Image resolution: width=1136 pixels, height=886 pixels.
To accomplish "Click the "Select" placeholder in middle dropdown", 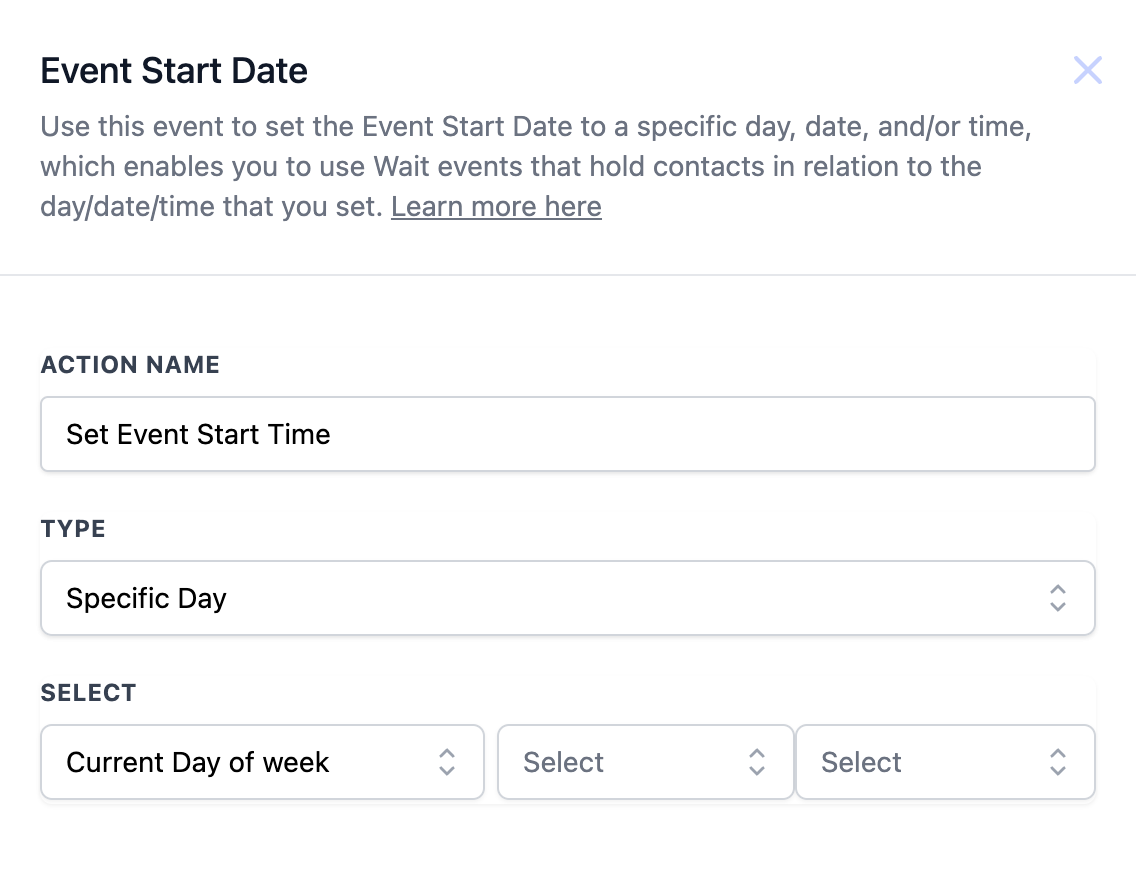I will 563,762.
